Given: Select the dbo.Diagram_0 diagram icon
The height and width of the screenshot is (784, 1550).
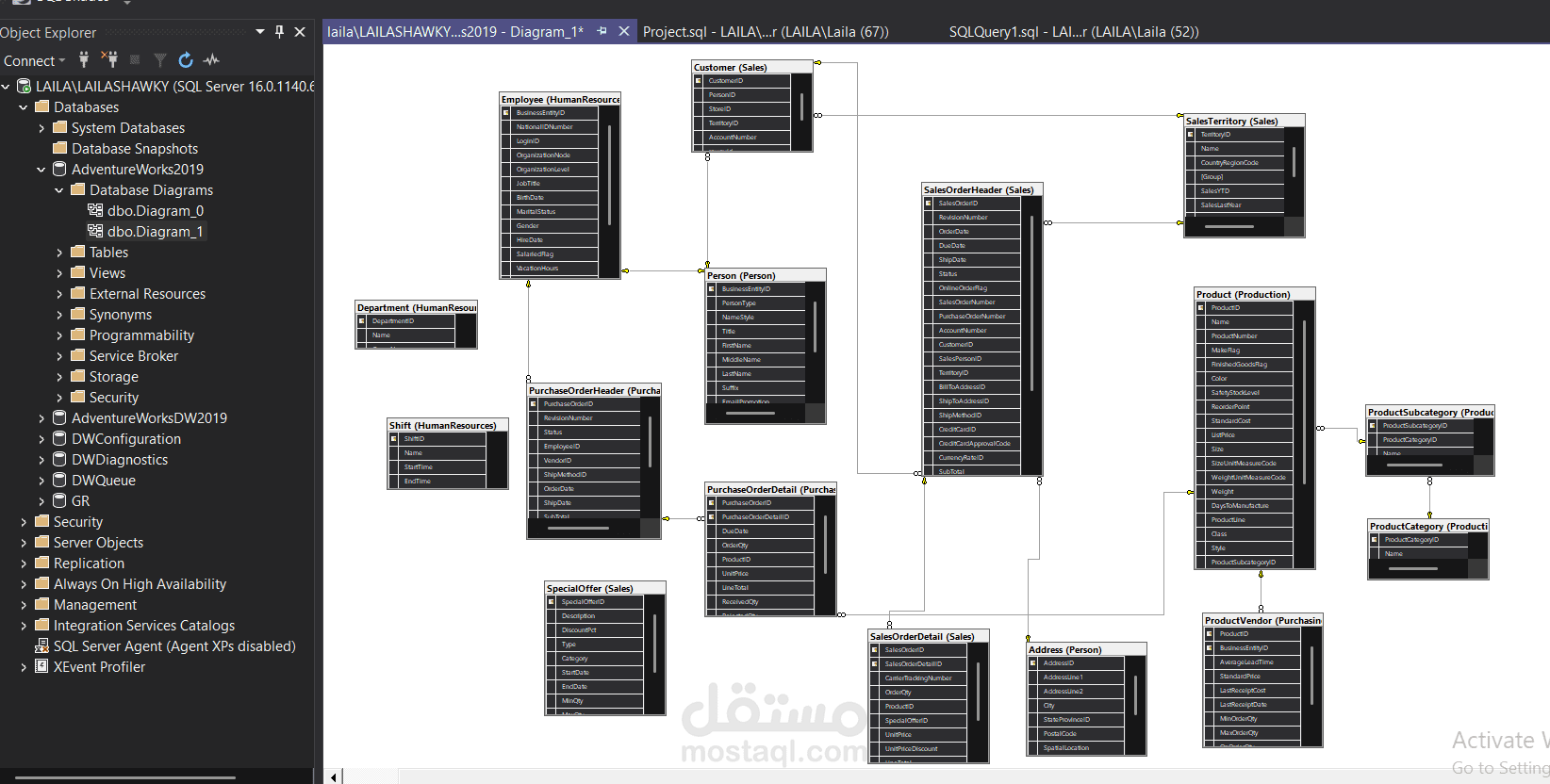Looking at the screenshot, I should point(95,210).
